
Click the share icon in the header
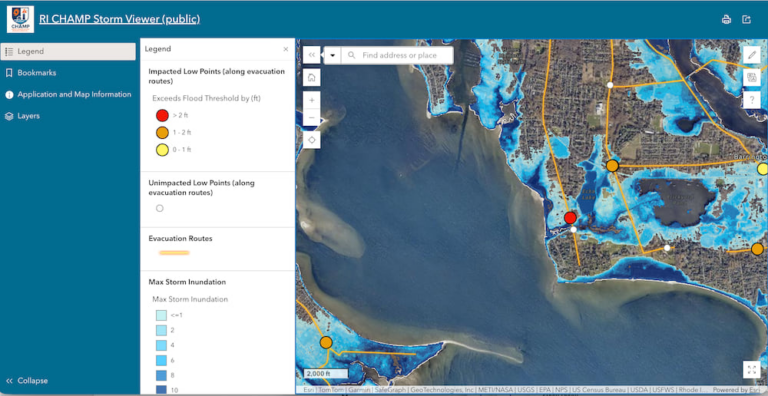point(746,20)
